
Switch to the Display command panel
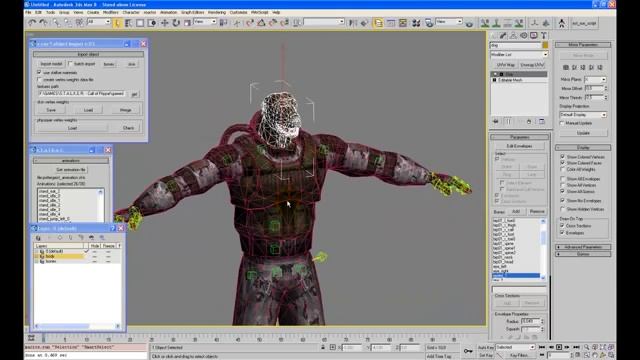coord(533,36)
